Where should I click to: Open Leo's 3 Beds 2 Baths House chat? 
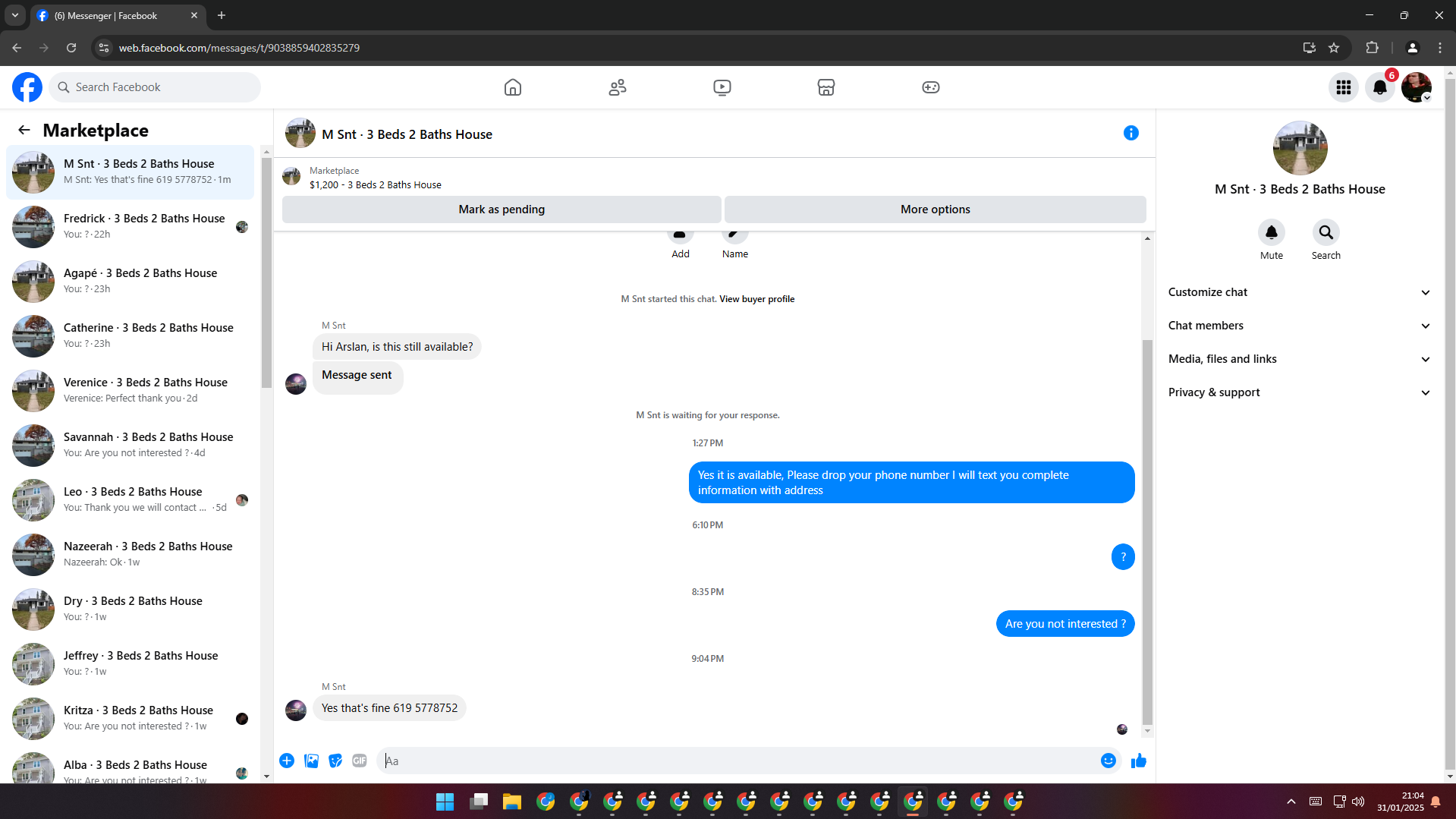tap(130, 500)
